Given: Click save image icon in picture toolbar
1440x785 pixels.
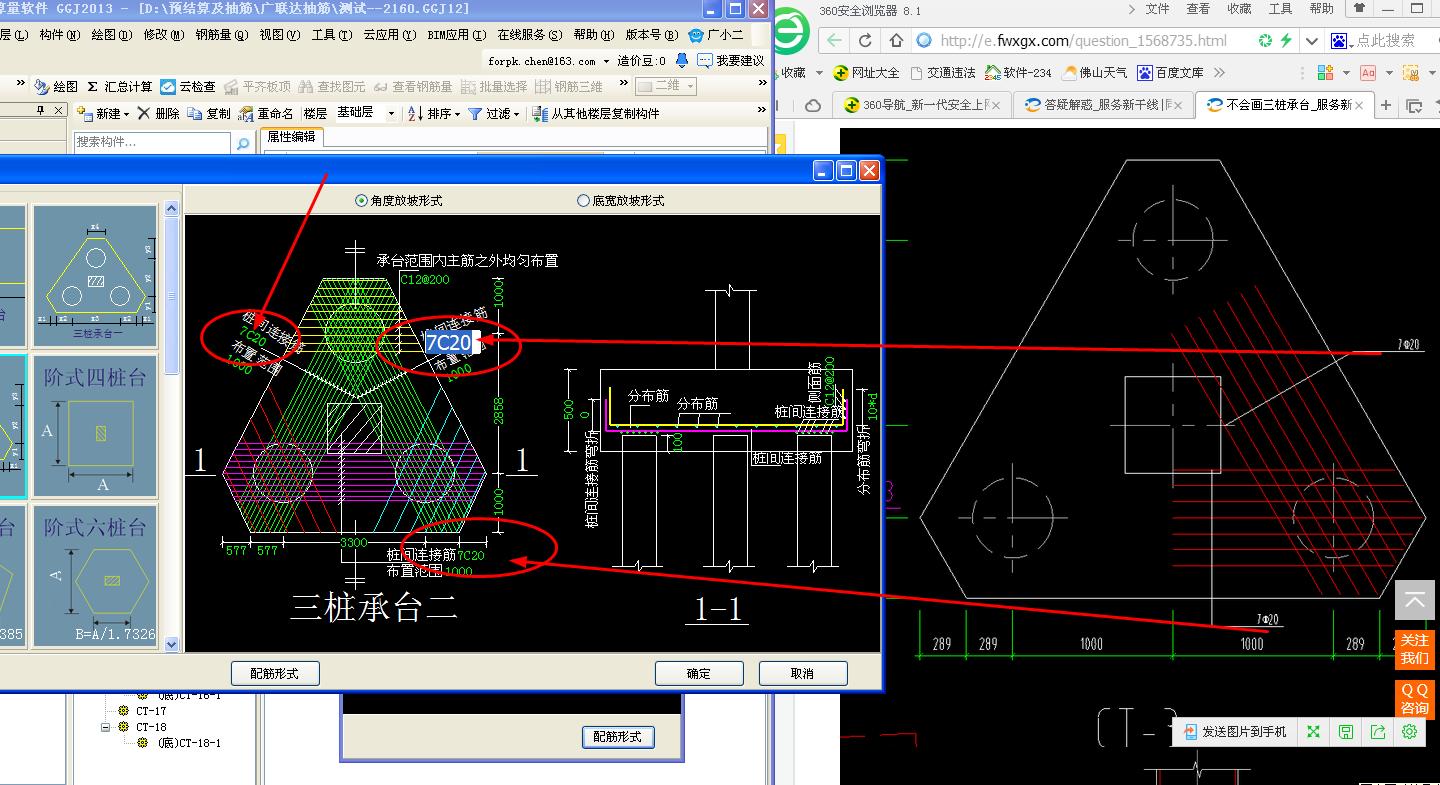Looking at the screenshot, I should pyautogui.click(x=1345, y=732).
